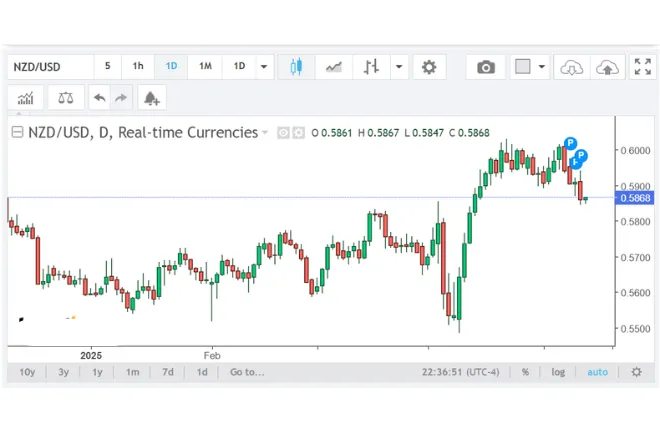The width and height of the screenshot is (660, 440).
Task: Open the chart style dropdown arrow
Action: [399, 67]
